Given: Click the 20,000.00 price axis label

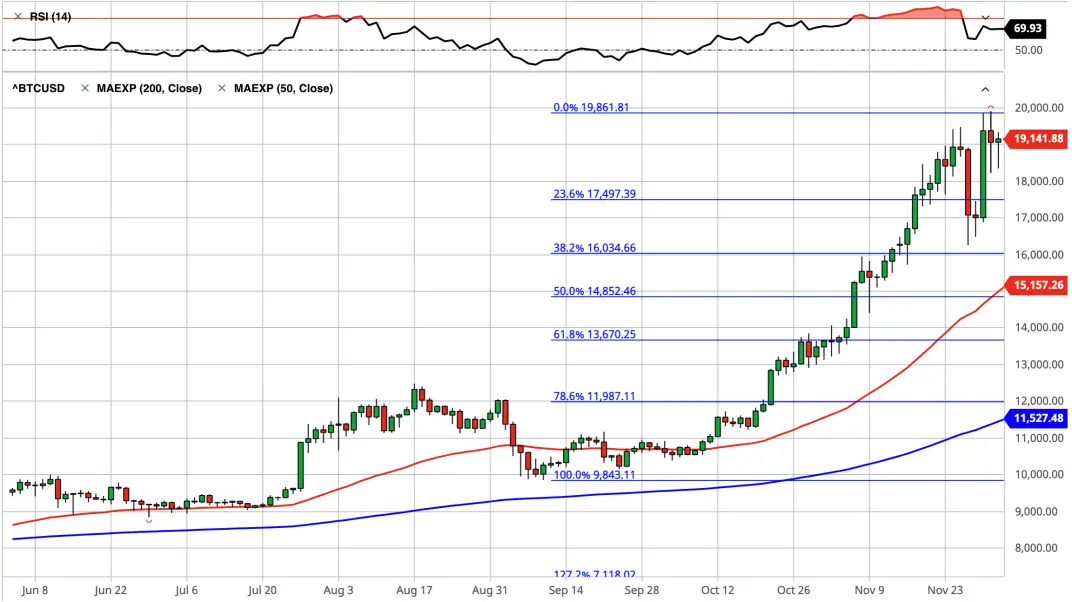Looking at the screenshot, I should pos(1039,108).
